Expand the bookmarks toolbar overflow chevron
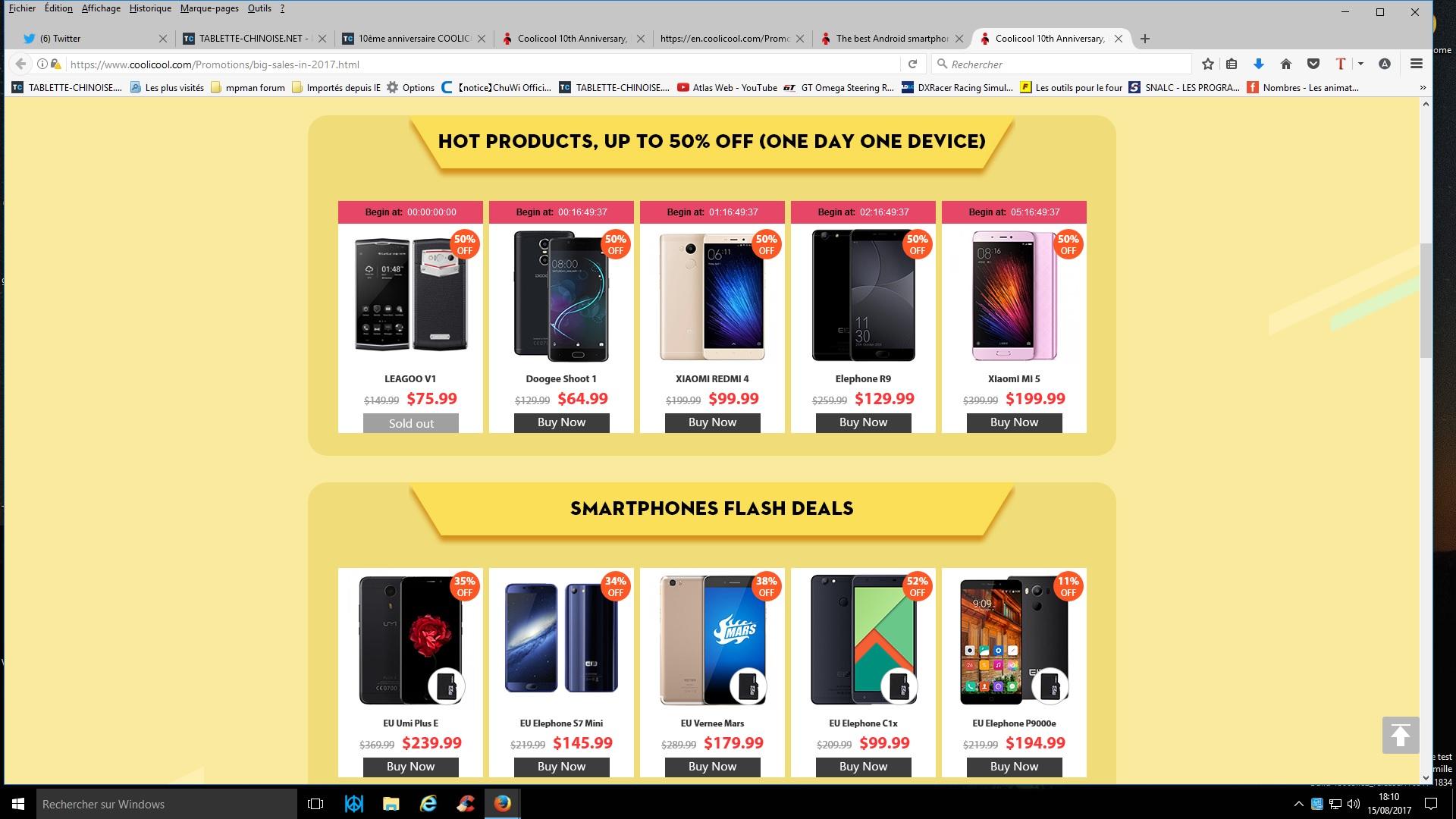Viewport: 1456px width, 819px height. pos(1423,88)
